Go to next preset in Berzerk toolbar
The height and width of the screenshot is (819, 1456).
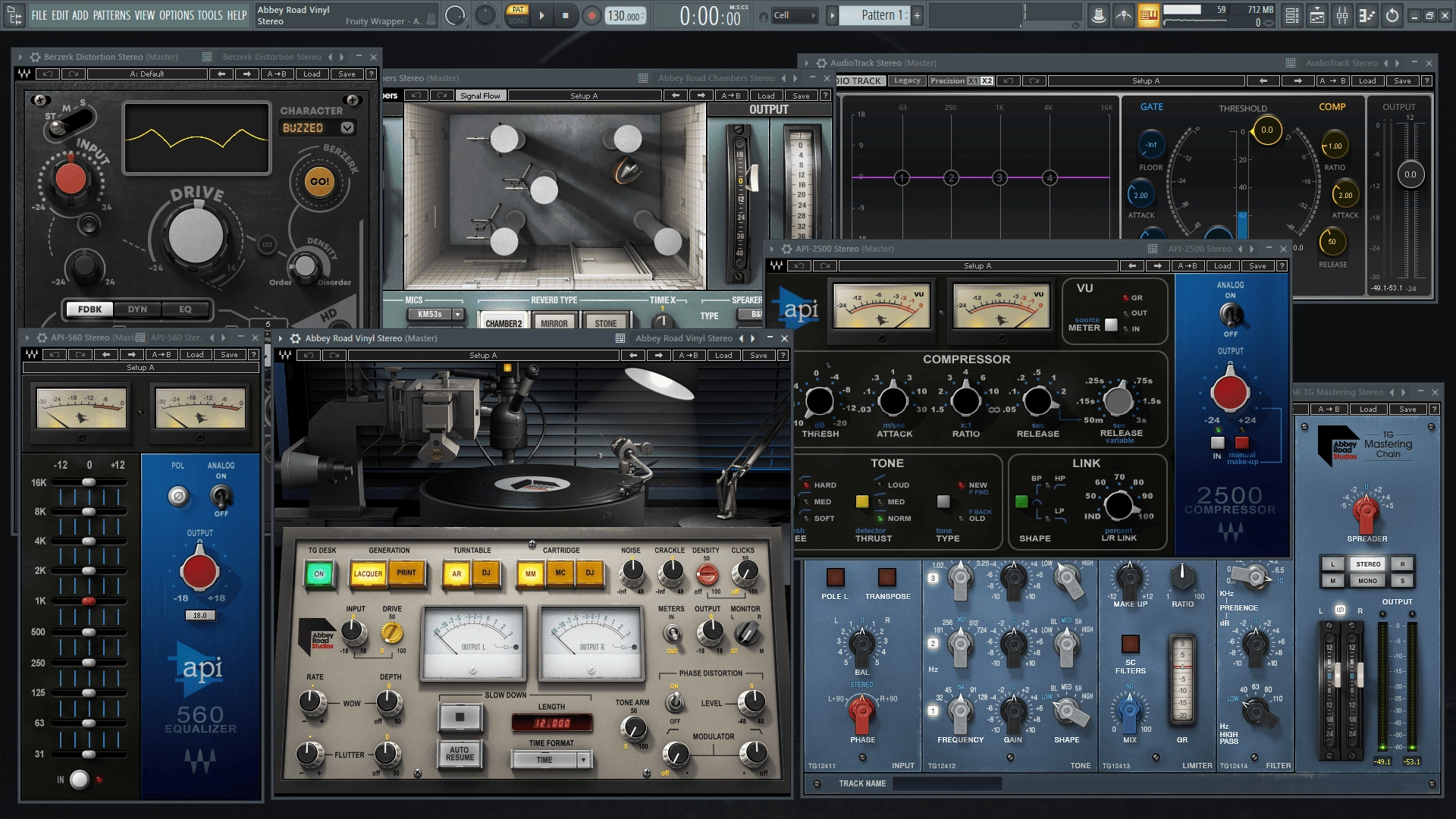246,74
